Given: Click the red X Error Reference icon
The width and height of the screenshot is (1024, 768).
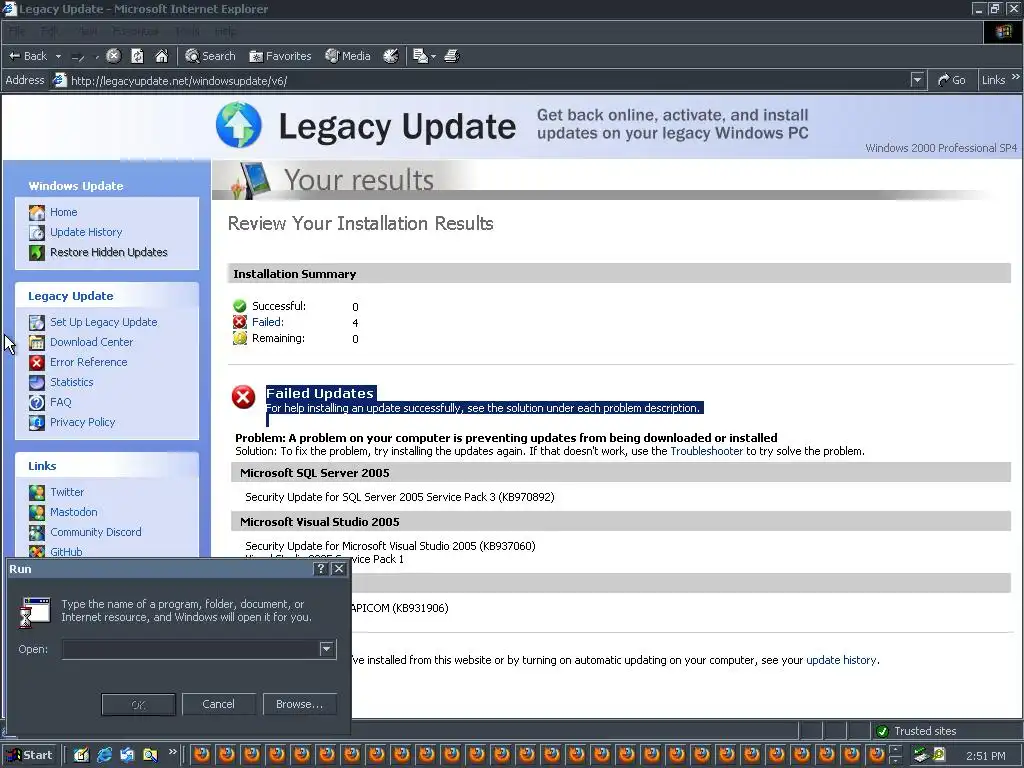Looking at the screenshot, I should click(x=37, y=362).
